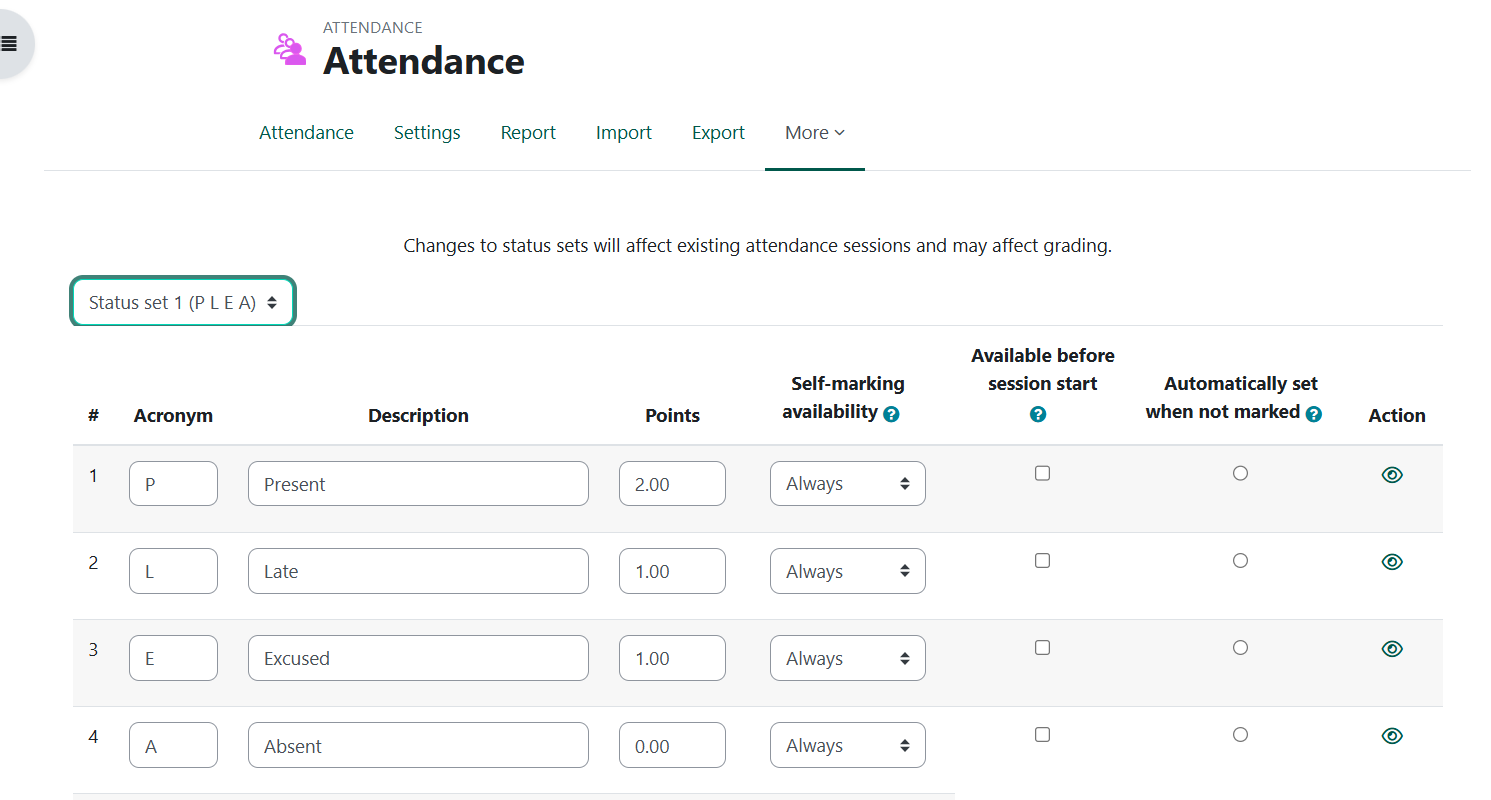Viewport: 1491px width, 800px height.
Task: Check Available before session start for Excused
Action: (1042, 647)
